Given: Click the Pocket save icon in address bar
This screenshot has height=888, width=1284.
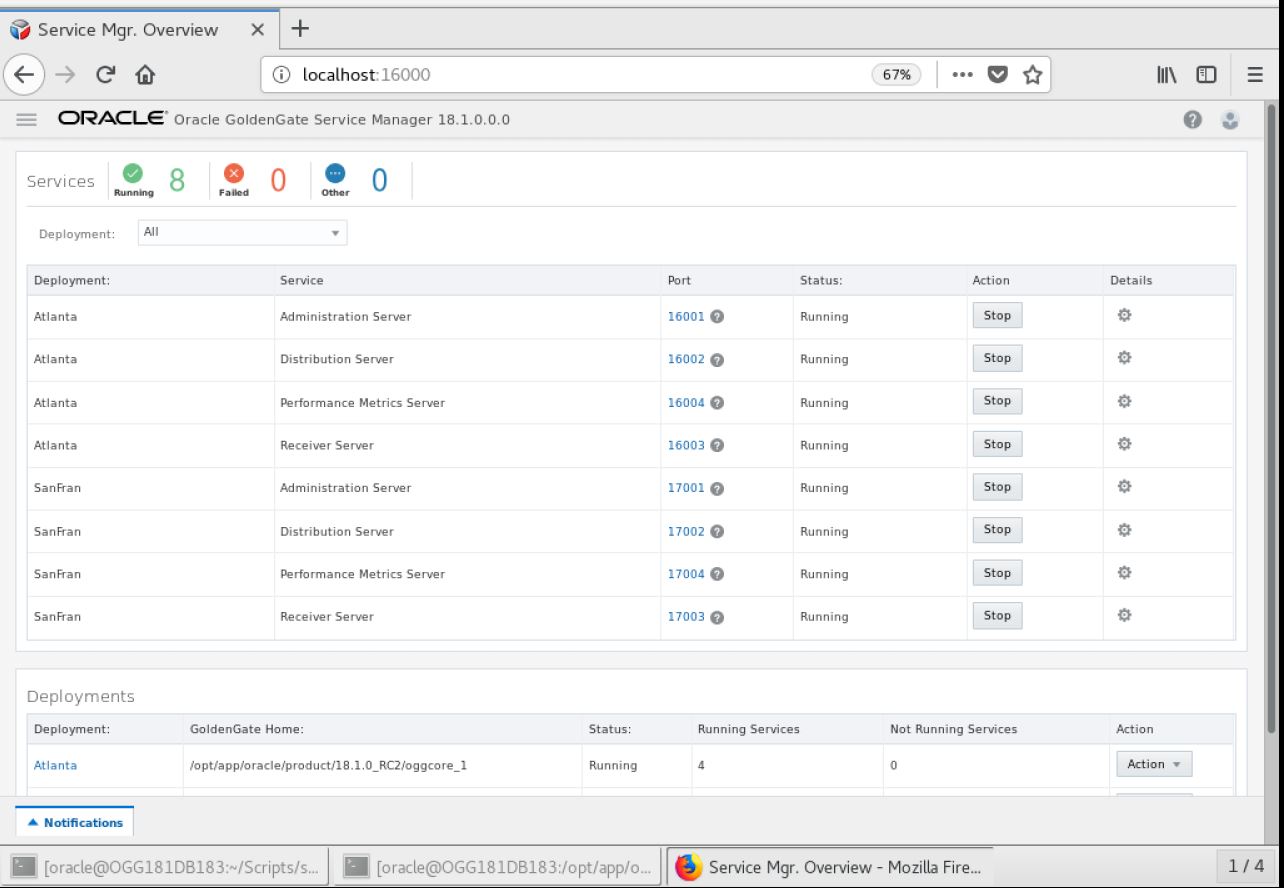Looking at the screenshot, I should pyautogui.click(x=995, y=73).
